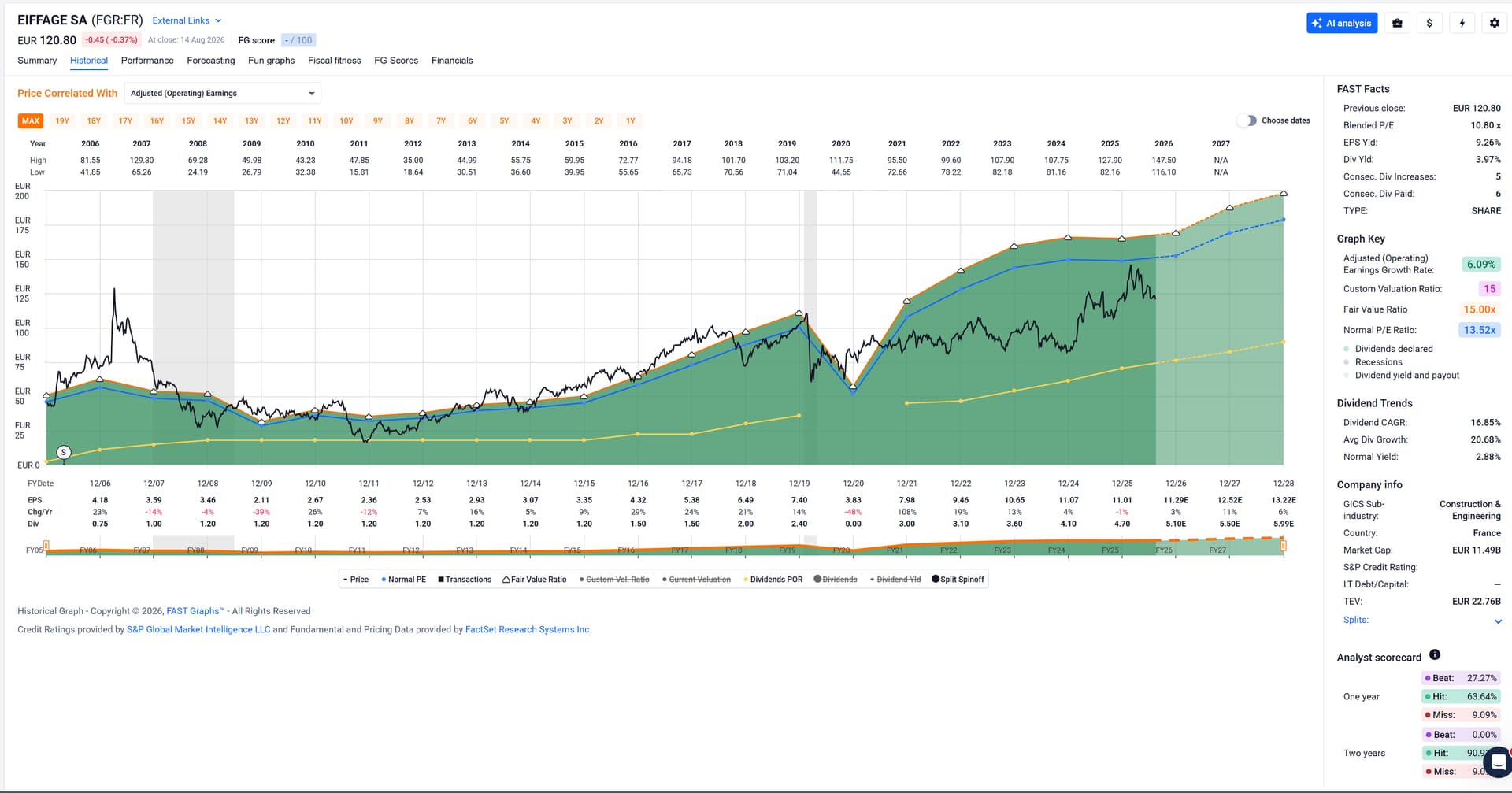Viewport: 1512px width, 793px height.
Task: Click the left handle of timeline range slider
Action: 46,545
